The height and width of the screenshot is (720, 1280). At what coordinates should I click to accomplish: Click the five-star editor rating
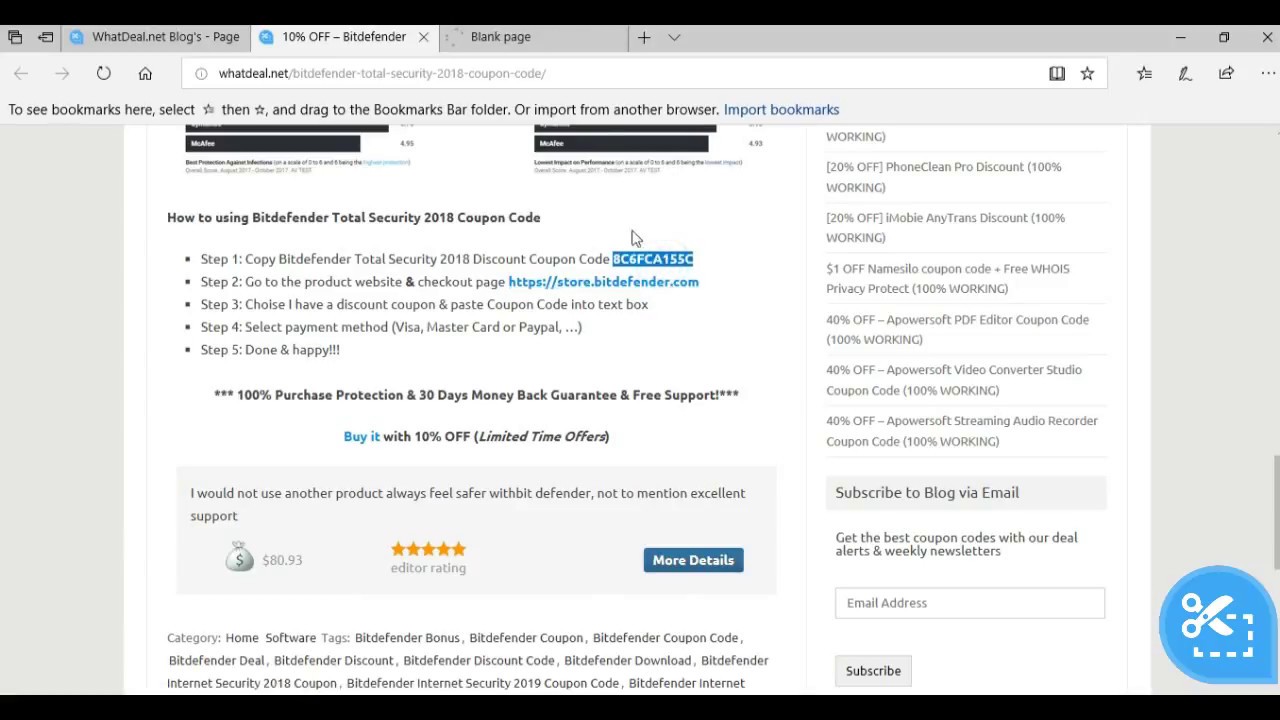click(428, 549)
